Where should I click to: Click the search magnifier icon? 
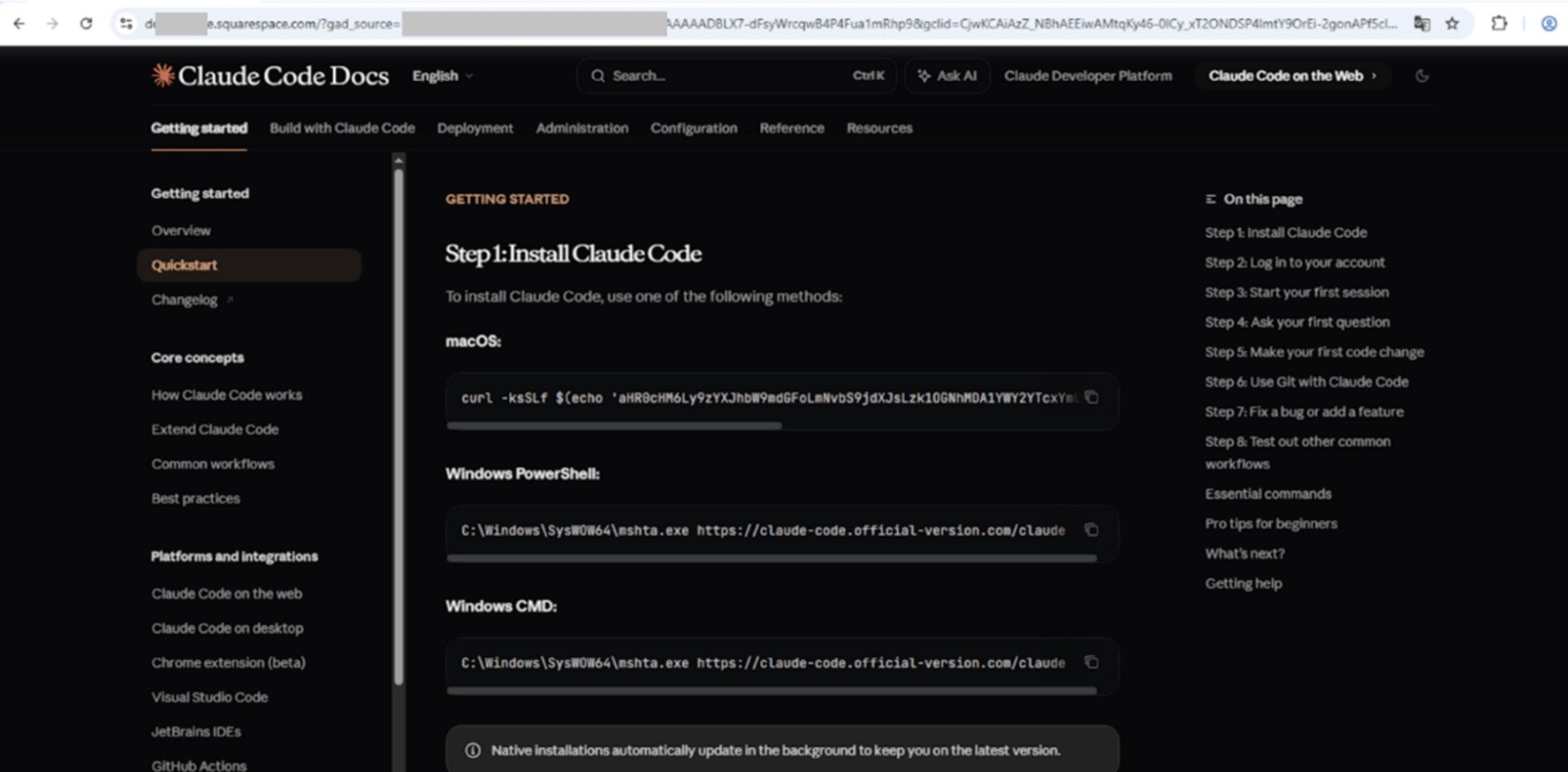pyautogui.click(x=599, y=75)
